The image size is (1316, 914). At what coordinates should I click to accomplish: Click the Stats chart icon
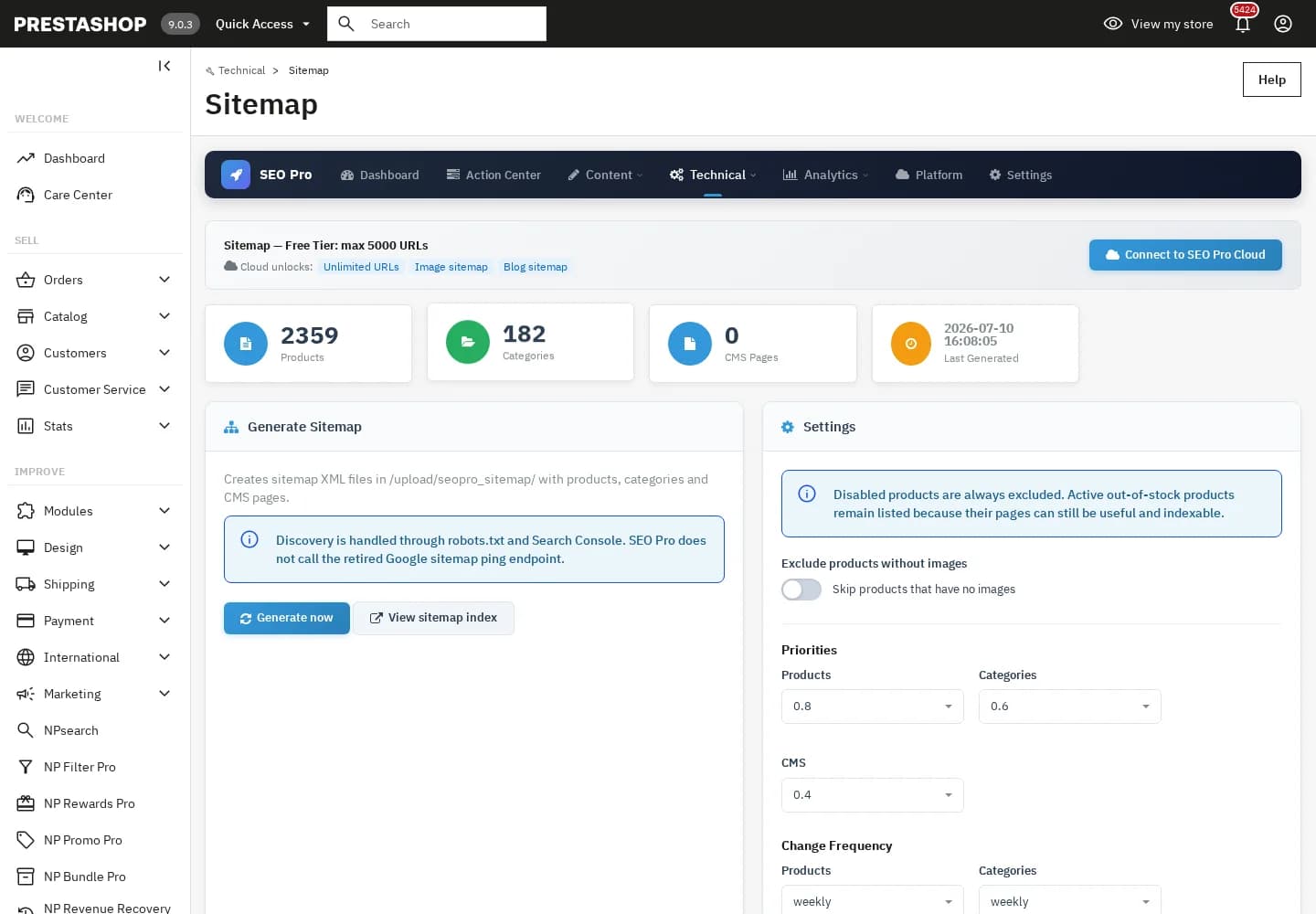tap(26, 426)
